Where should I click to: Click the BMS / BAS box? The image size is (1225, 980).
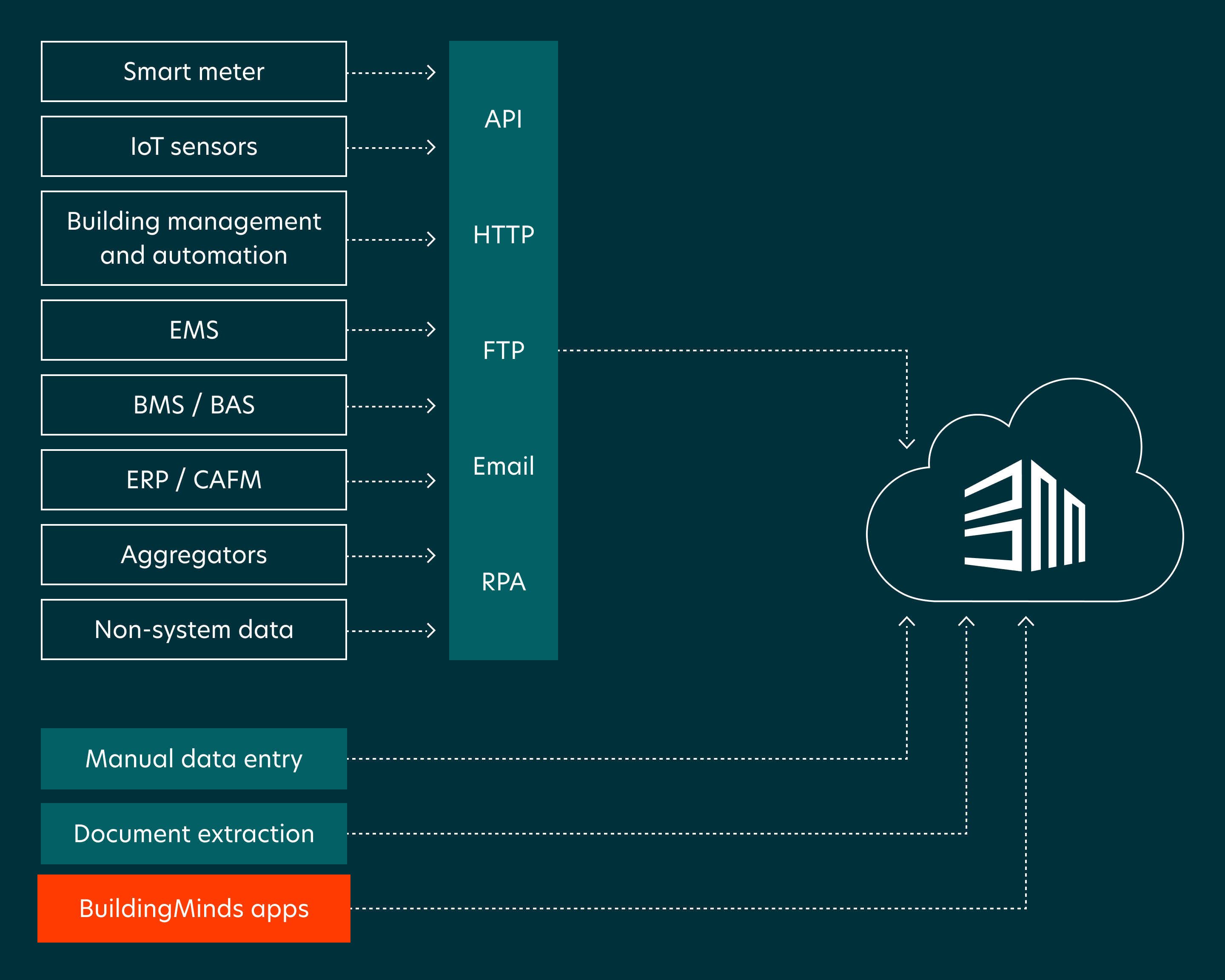tap(194, 405)
